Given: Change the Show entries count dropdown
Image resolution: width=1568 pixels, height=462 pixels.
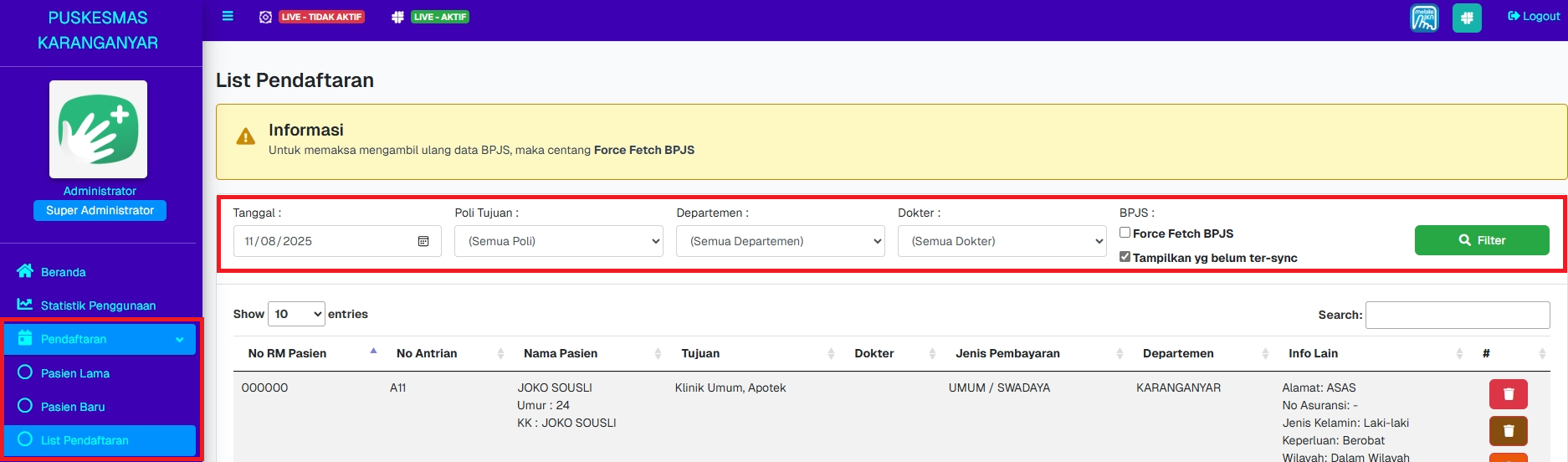Looking at the screenshot, I should point(296,314).
